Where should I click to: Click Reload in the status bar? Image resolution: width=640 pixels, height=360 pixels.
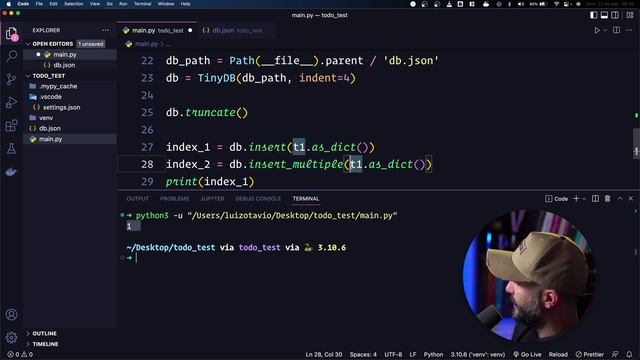[558, 355]
